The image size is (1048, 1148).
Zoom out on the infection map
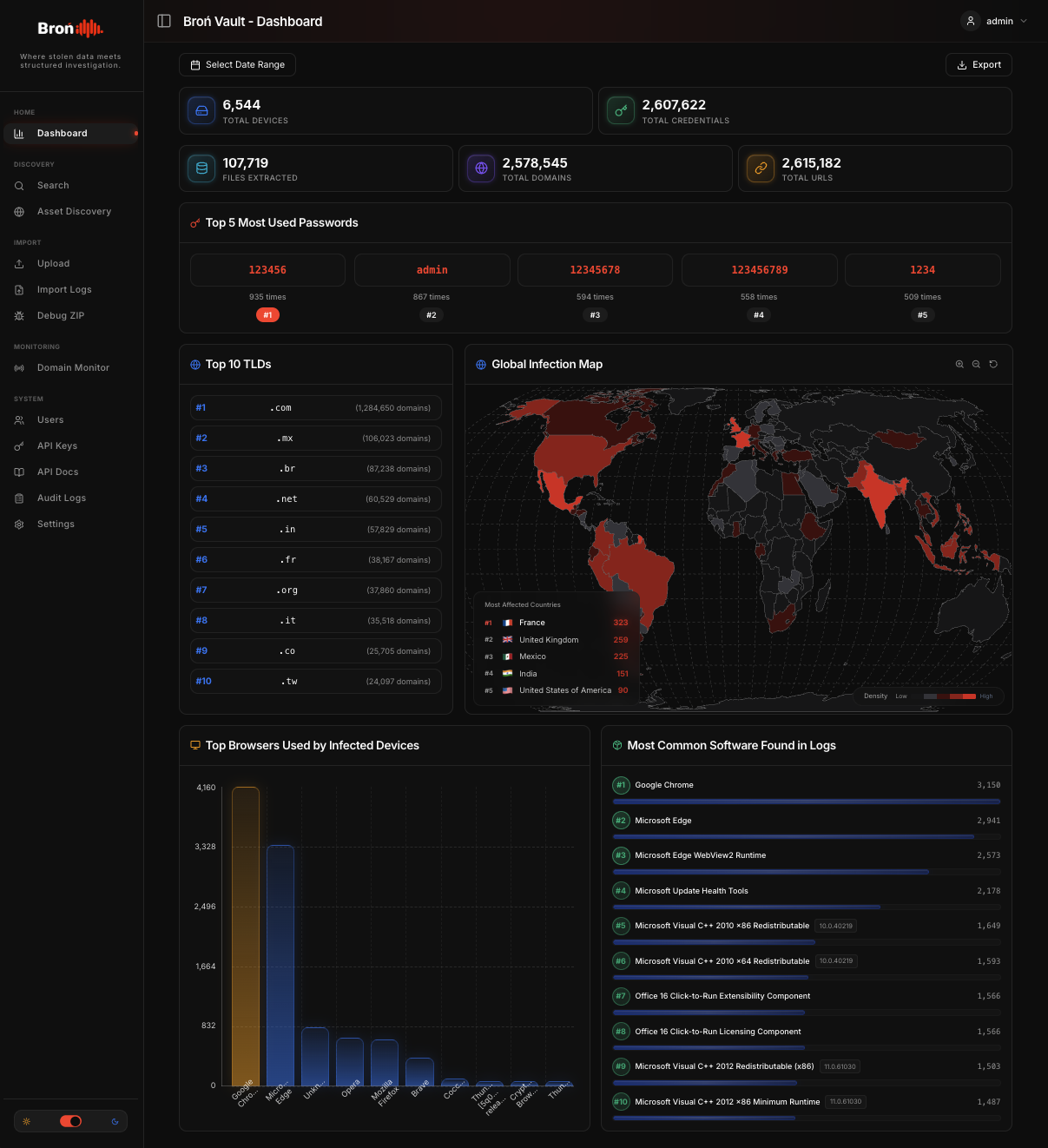(x=976, y=365)
